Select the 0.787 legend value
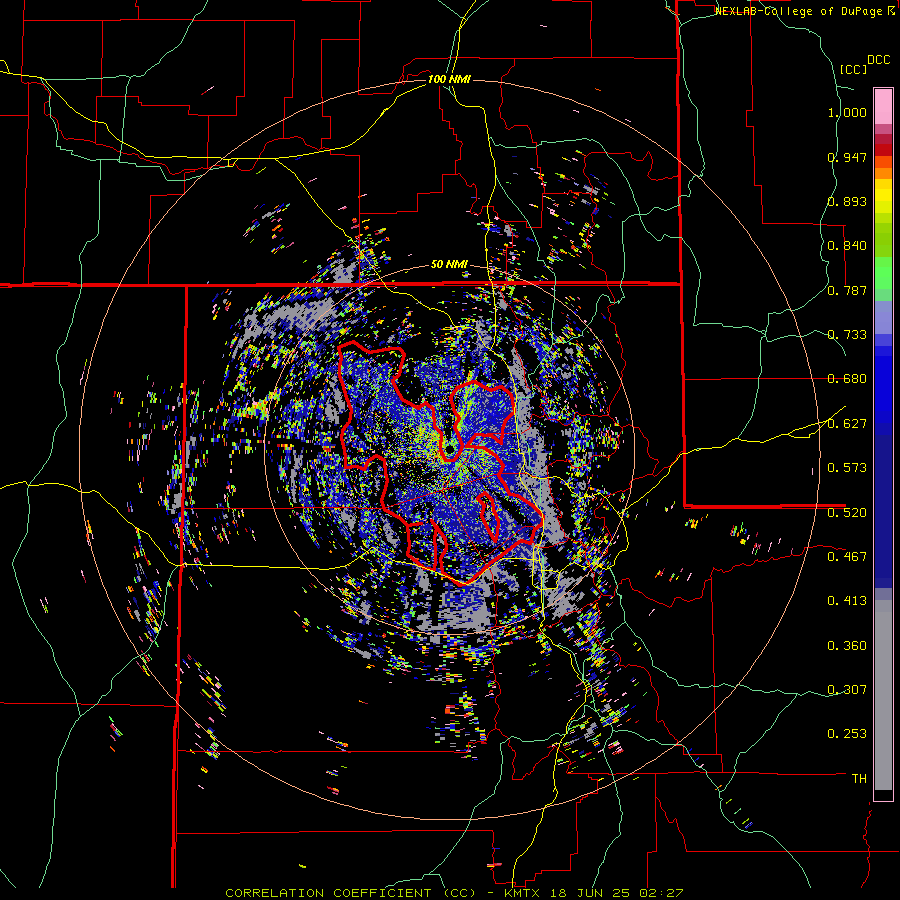 coord(847,290)
